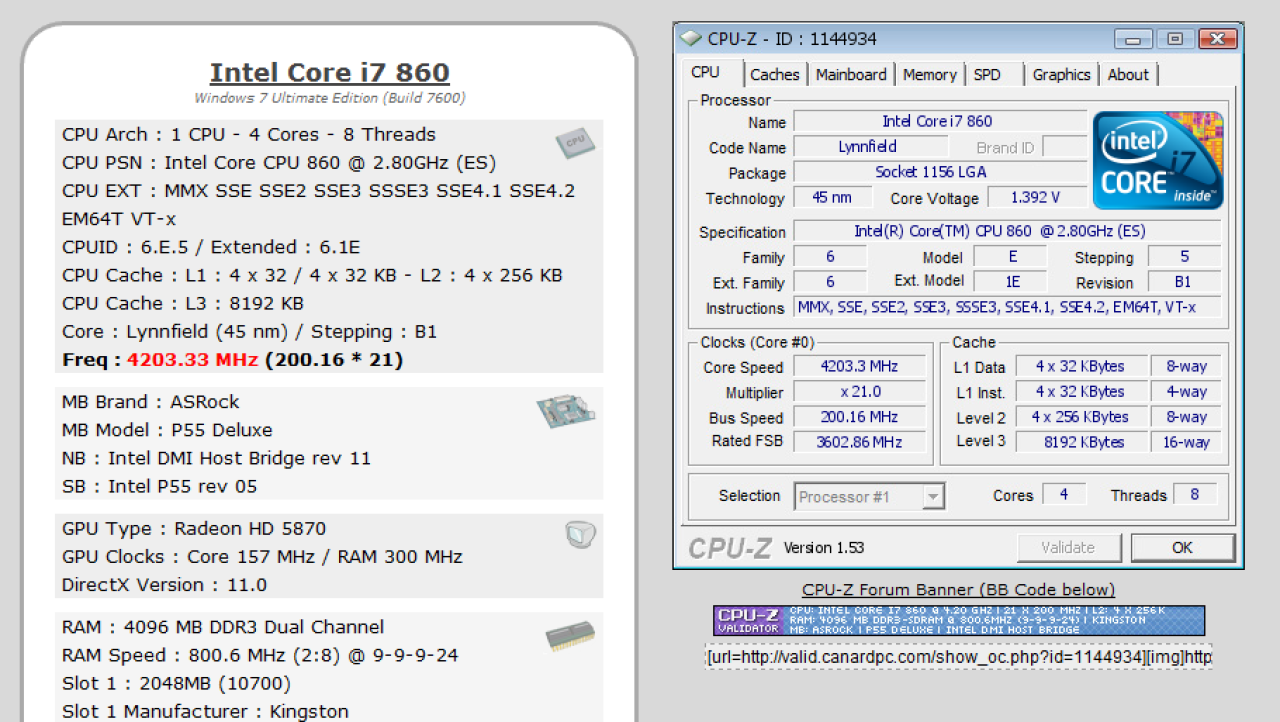Click the Windows 7 Ultimate Edition subtitle
1280x722 pixels.
[x=330, y=98]
